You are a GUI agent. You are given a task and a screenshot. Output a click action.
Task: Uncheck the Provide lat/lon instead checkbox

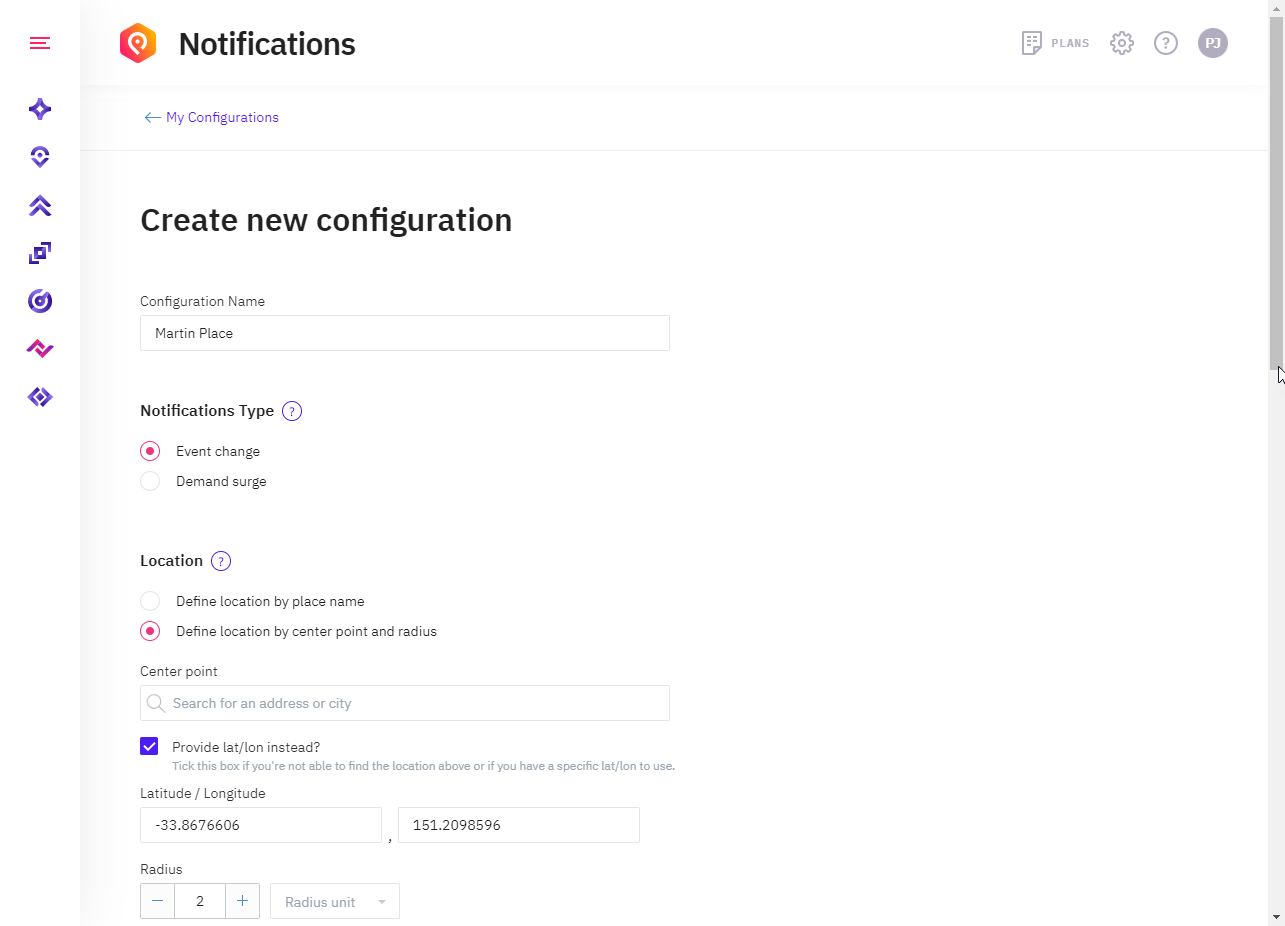(149, 746)
